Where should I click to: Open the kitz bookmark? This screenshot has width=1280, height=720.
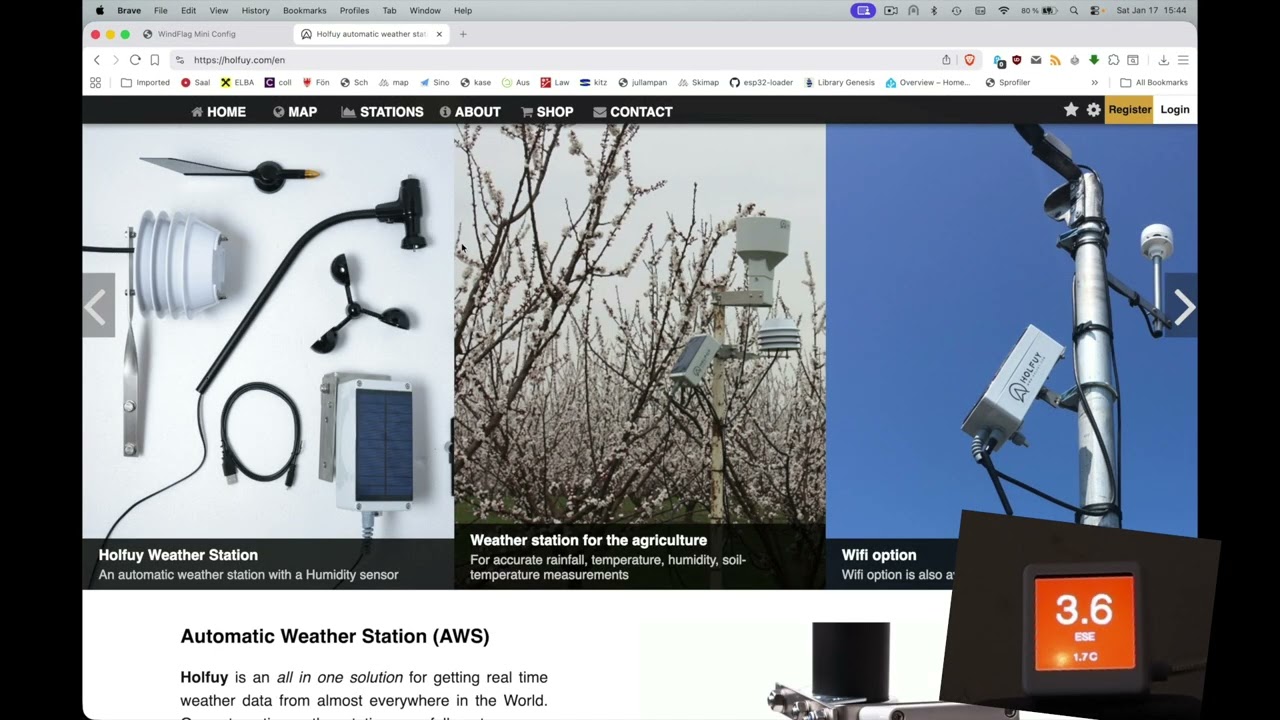pos(593,83)
